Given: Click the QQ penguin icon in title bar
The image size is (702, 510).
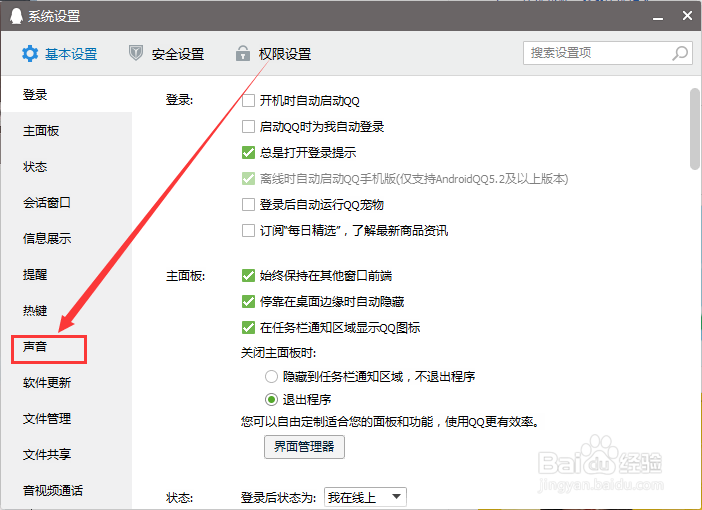Looking at the screenshot, I should click(16, 16).
